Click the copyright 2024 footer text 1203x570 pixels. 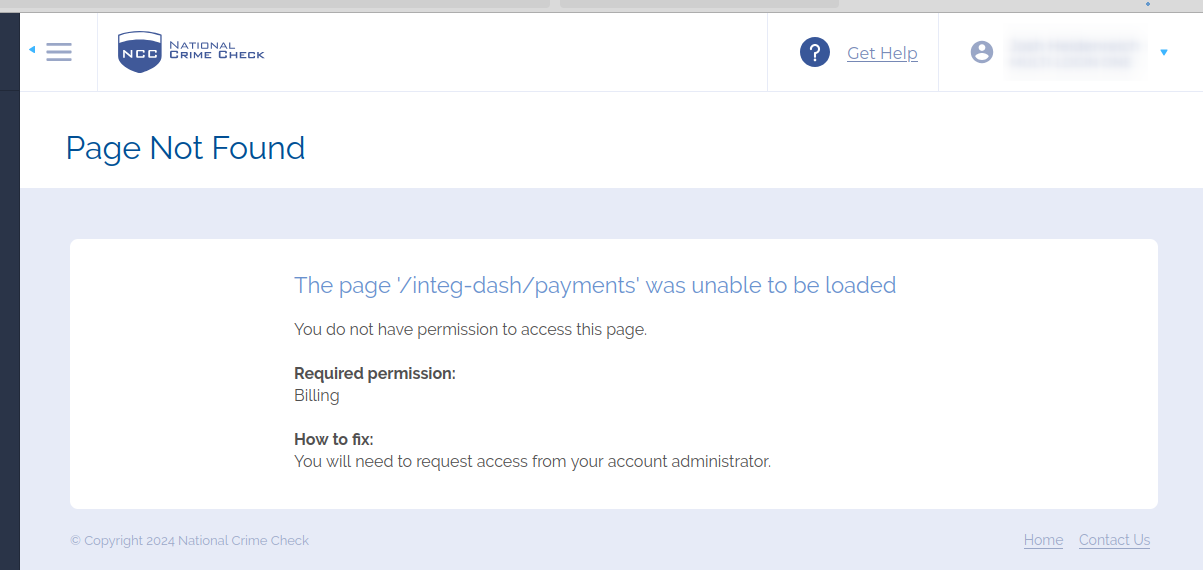coord(189,540)
